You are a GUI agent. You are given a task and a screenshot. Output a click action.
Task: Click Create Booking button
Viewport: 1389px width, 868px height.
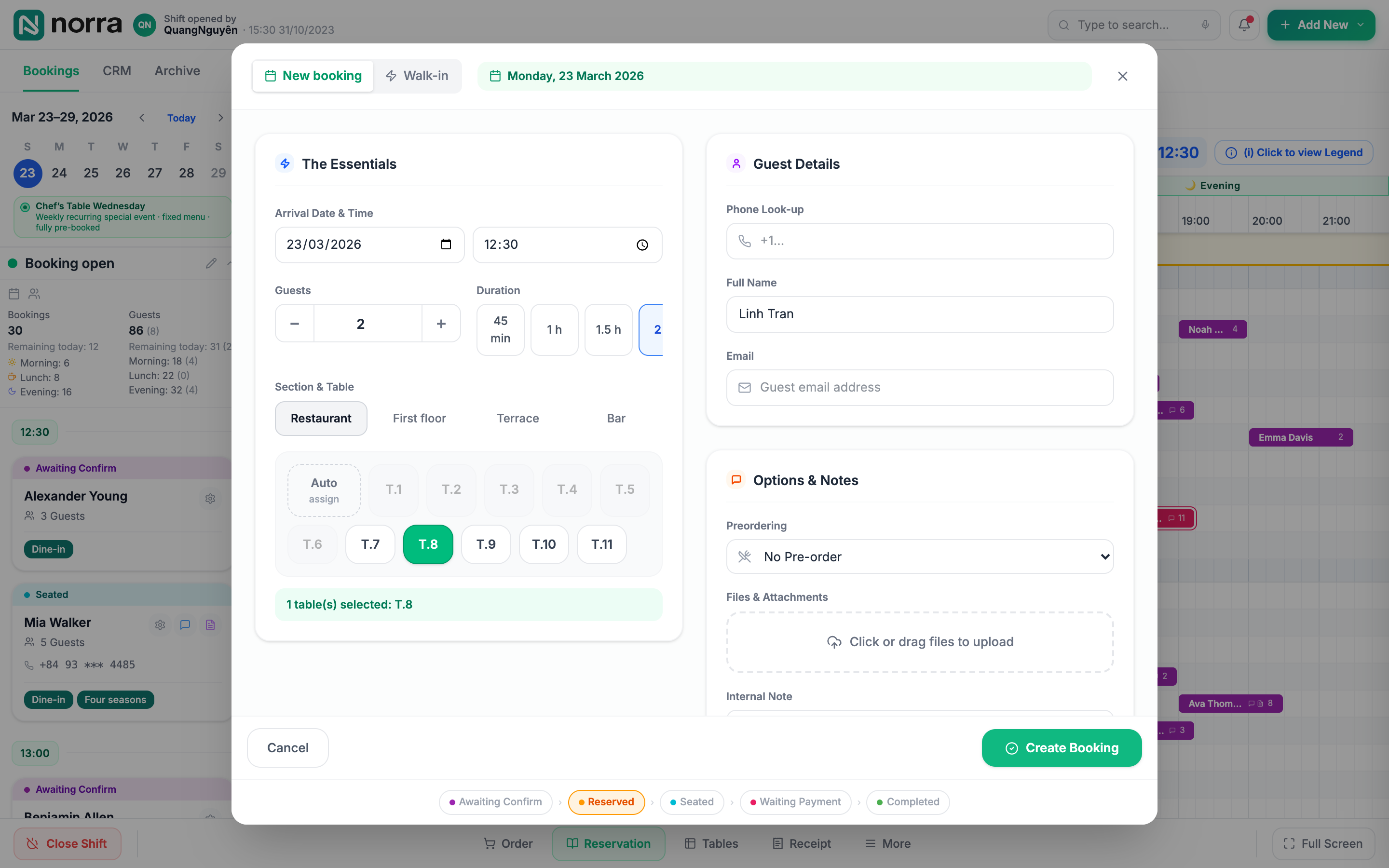(1061, 747)
